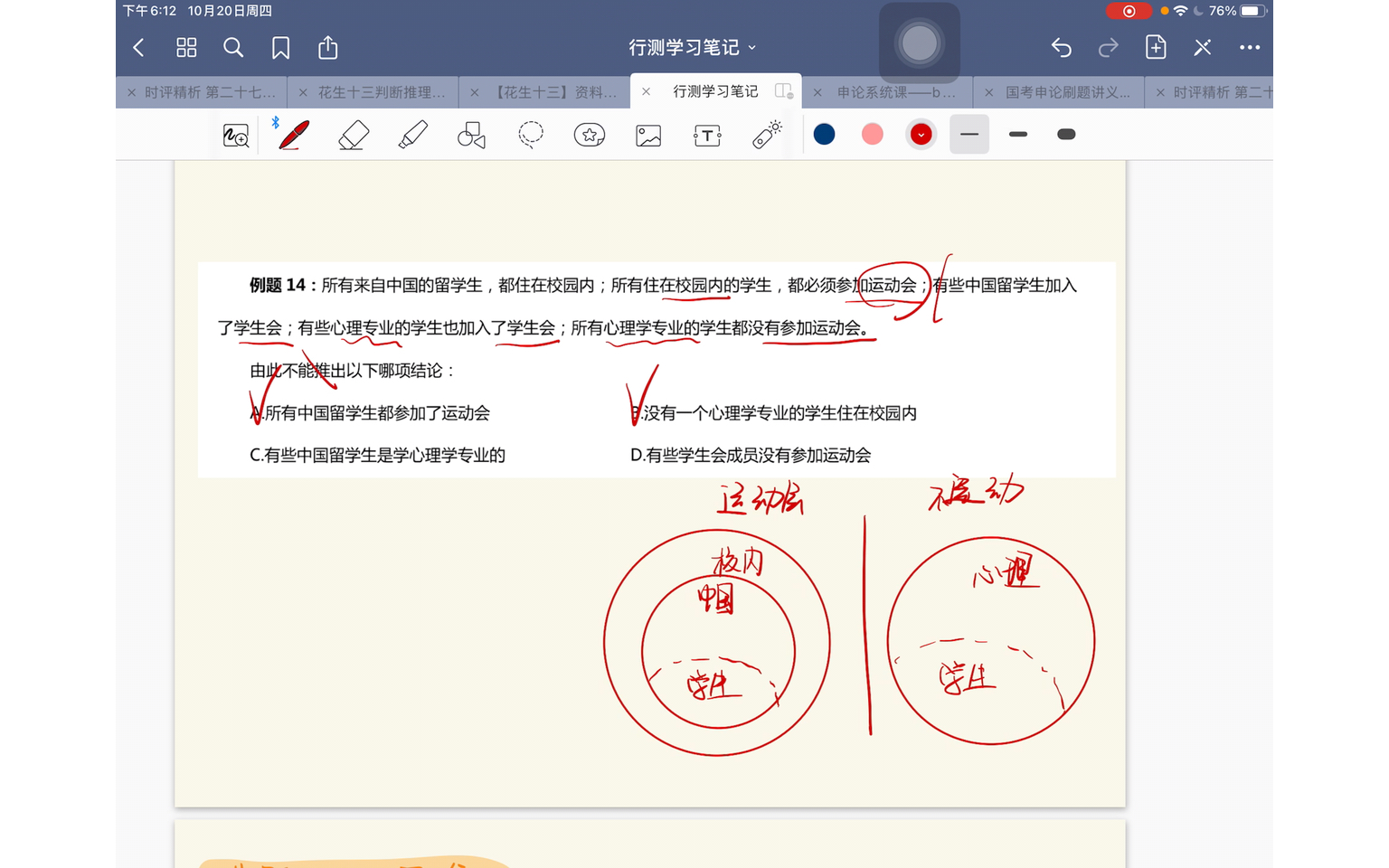Open the Shapes tool
The width and height of the screenshot is (1389, 868).
(471, 134)
